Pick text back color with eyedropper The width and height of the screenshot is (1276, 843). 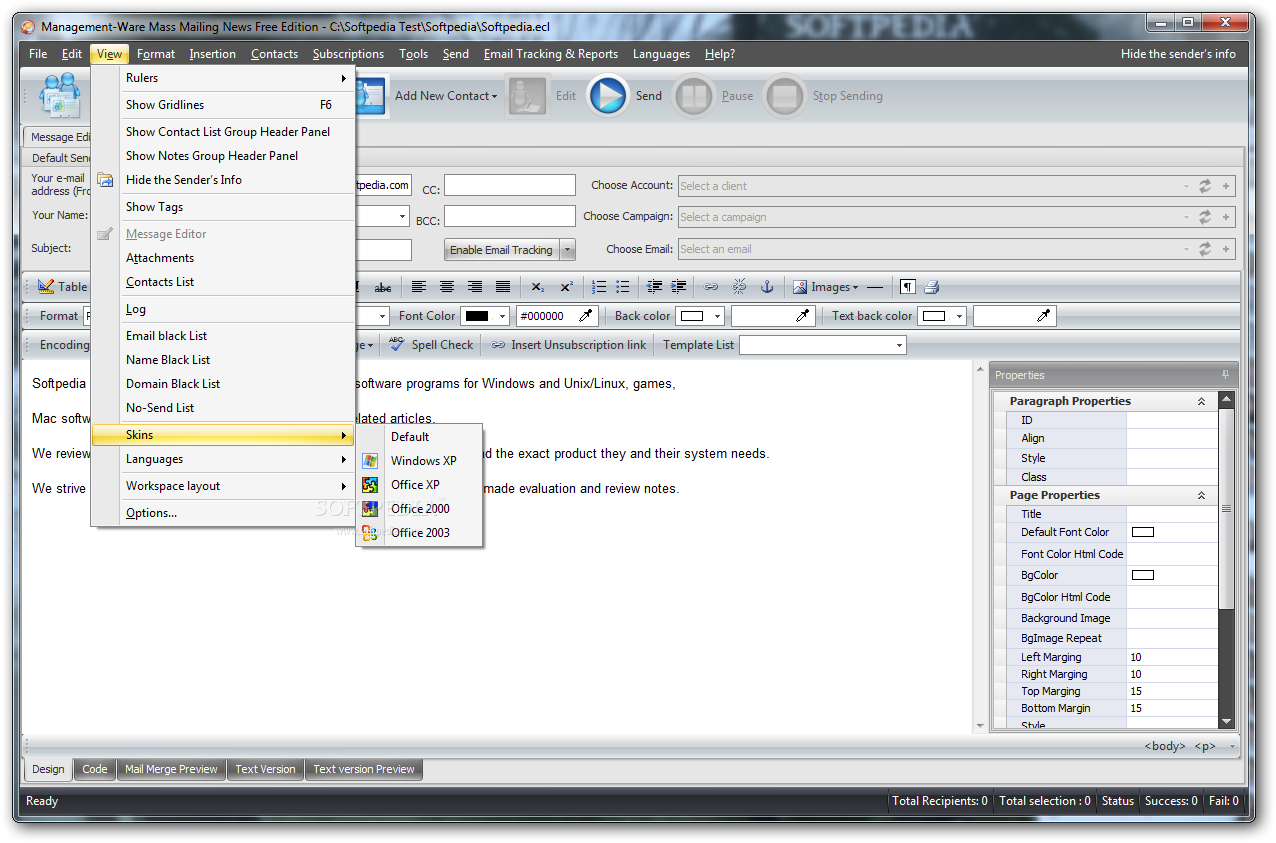[x=1044, y=316]
